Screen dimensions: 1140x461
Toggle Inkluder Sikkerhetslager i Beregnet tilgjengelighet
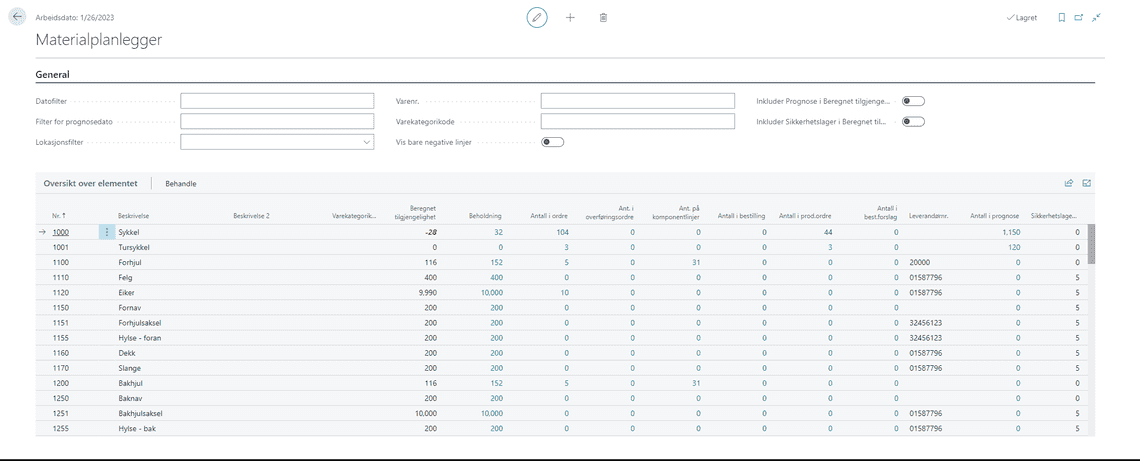coord(913,121)
